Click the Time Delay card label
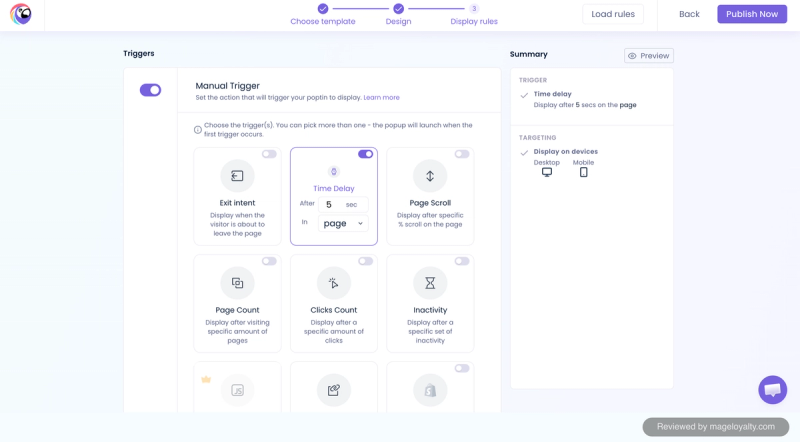Screen dimensions: 800x442 pyautogui.click(x=334, y=188)
